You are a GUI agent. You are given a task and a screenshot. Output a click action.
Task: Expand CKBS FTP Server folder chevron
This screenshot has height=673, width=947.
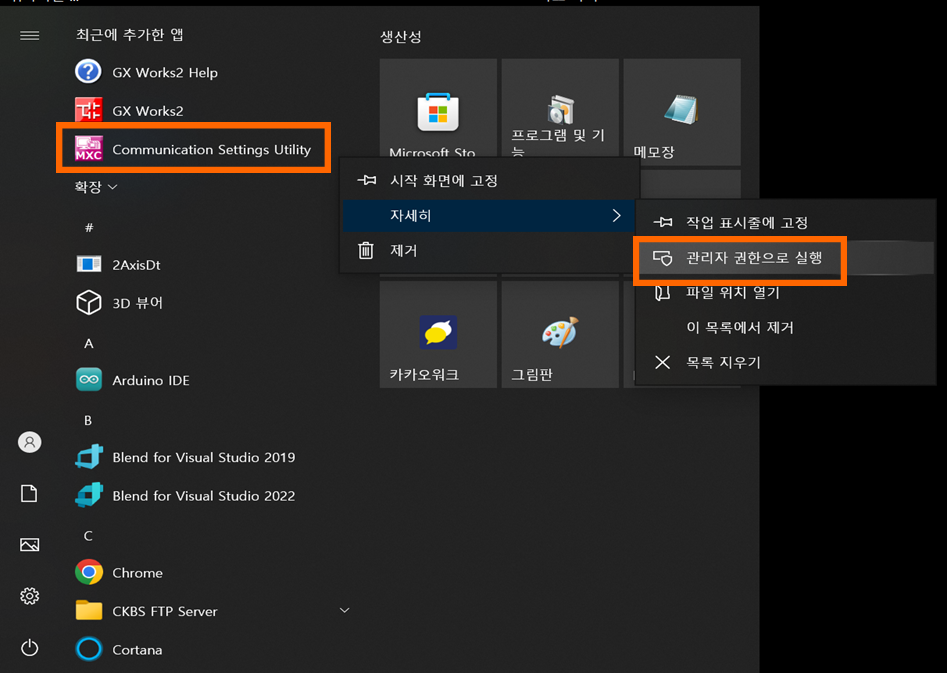point(344,610)
